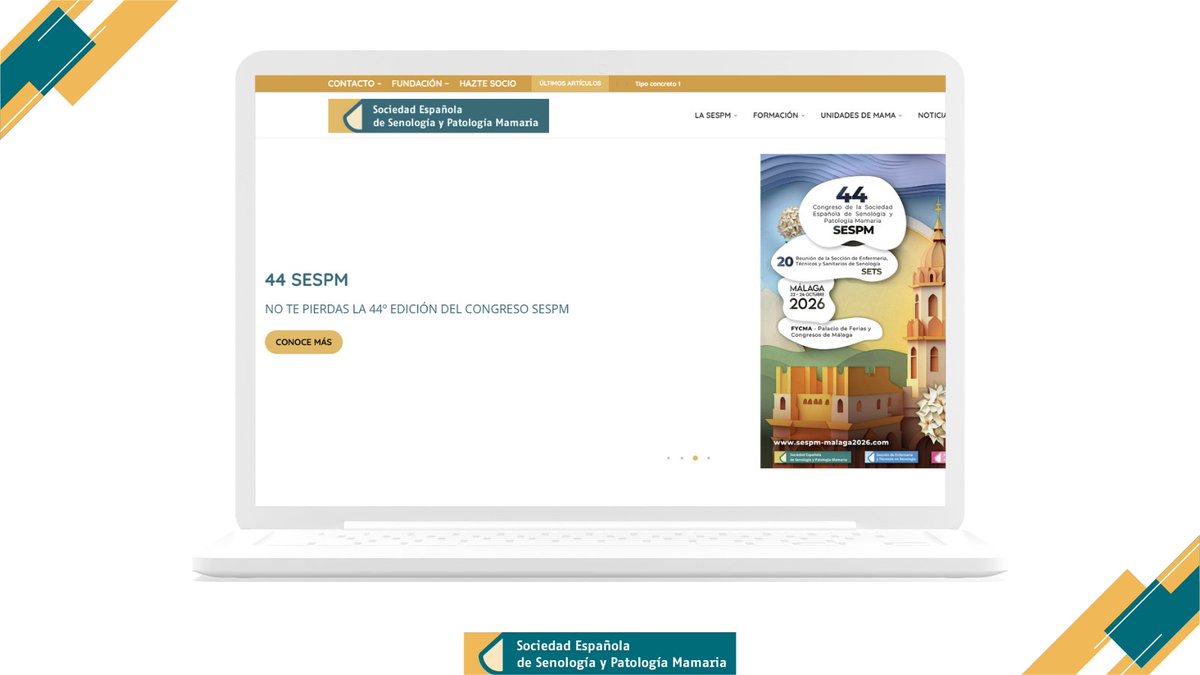
Task: Click the SESPM logo below the laptop
Action: click(x=600, y=653)
